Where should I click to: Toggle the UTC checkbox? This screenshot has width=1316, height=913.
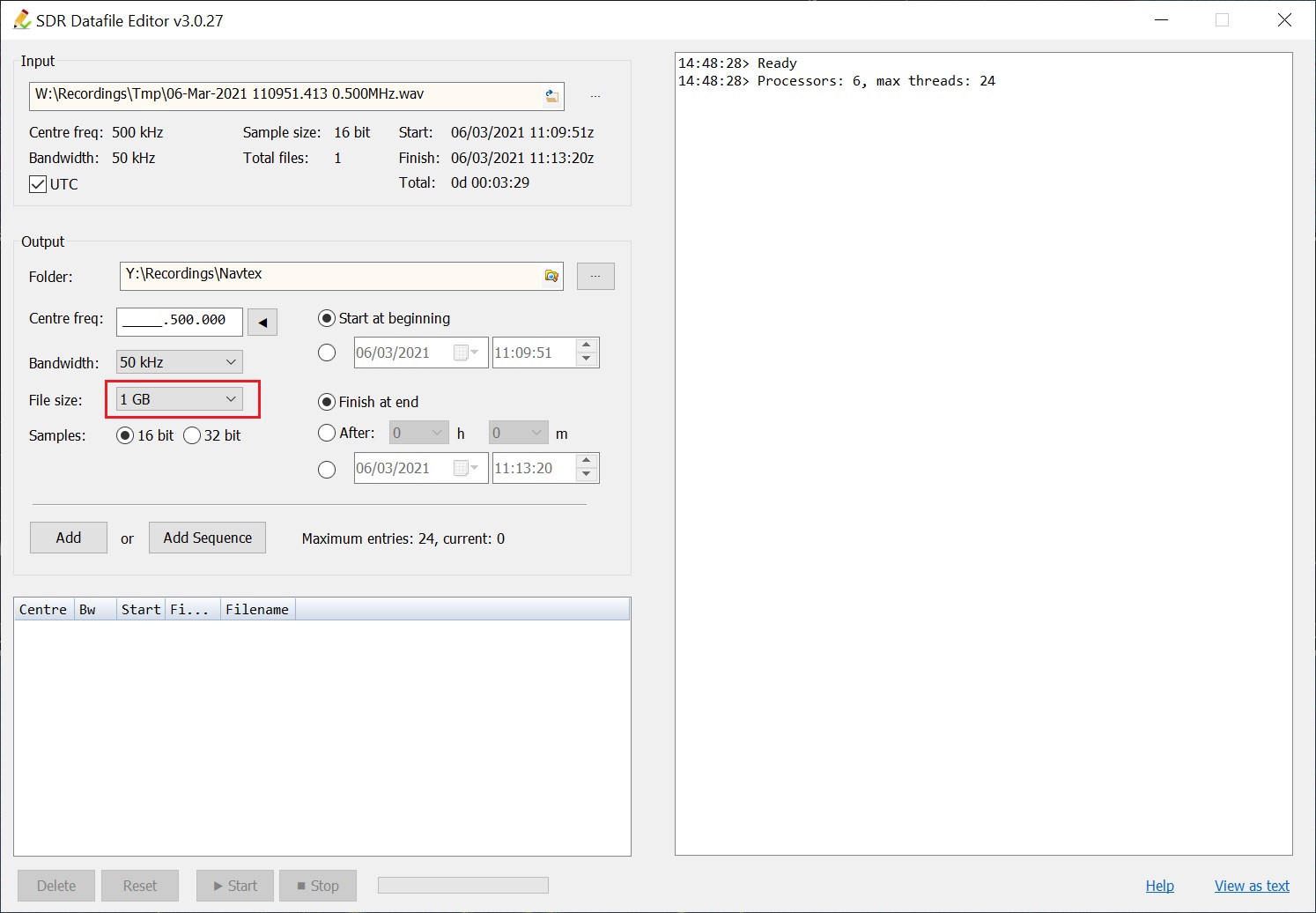[38, 184]
